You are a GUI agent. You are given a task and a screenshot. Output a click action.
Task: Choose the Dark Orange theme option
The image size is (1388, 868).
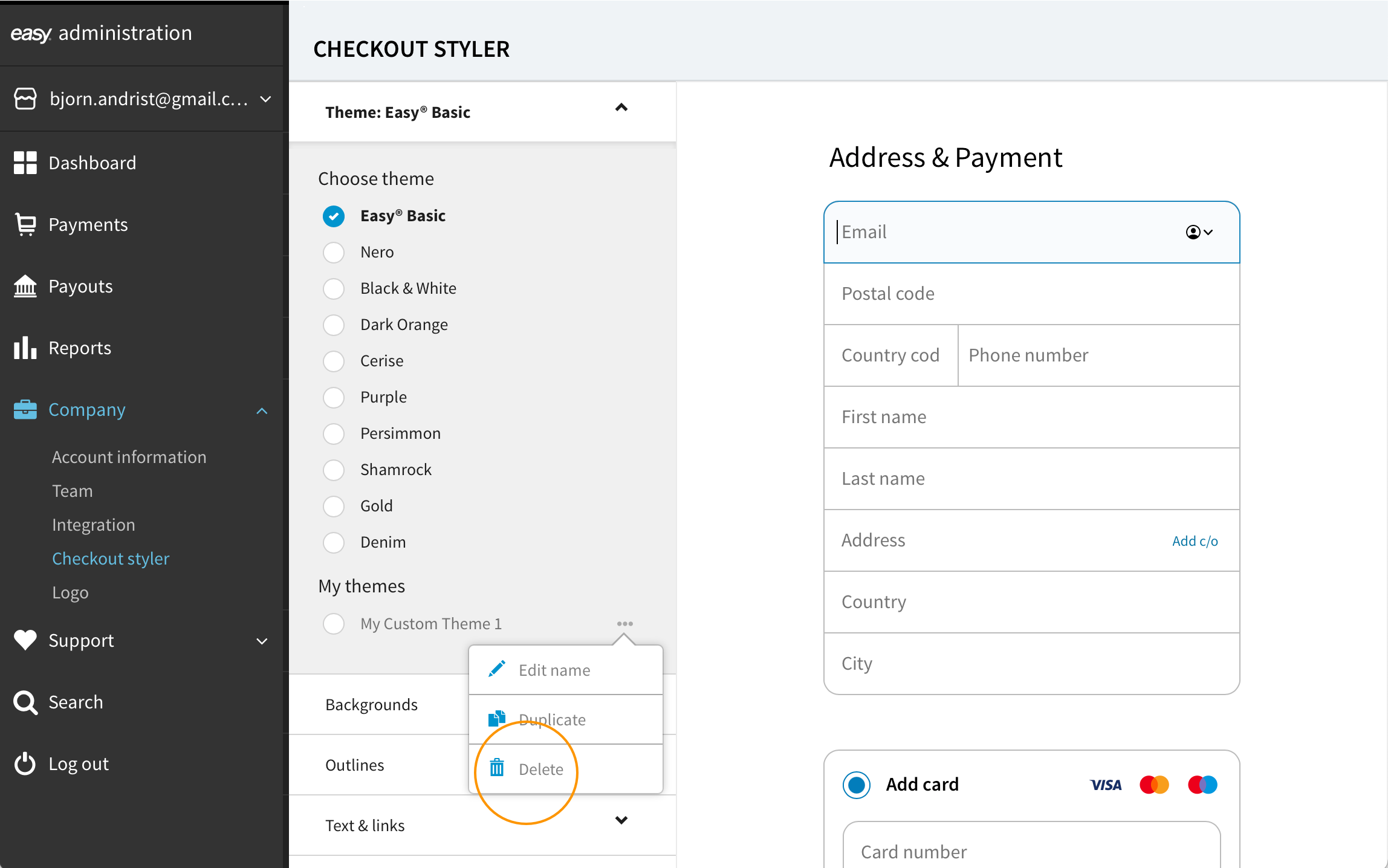point(334,325)
